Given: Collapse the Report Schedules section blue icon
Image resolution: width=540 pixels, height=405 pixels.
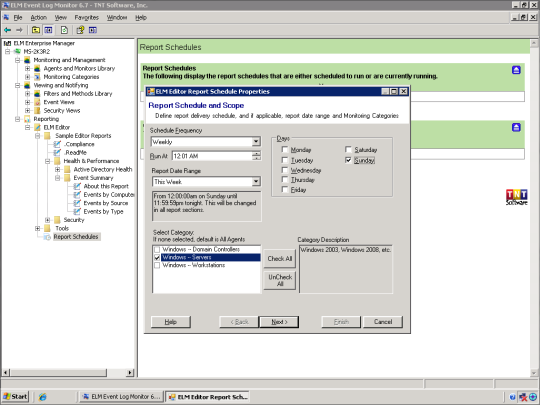Looking at the screenshot, I should pyautogui.click(x=516, y=70).
